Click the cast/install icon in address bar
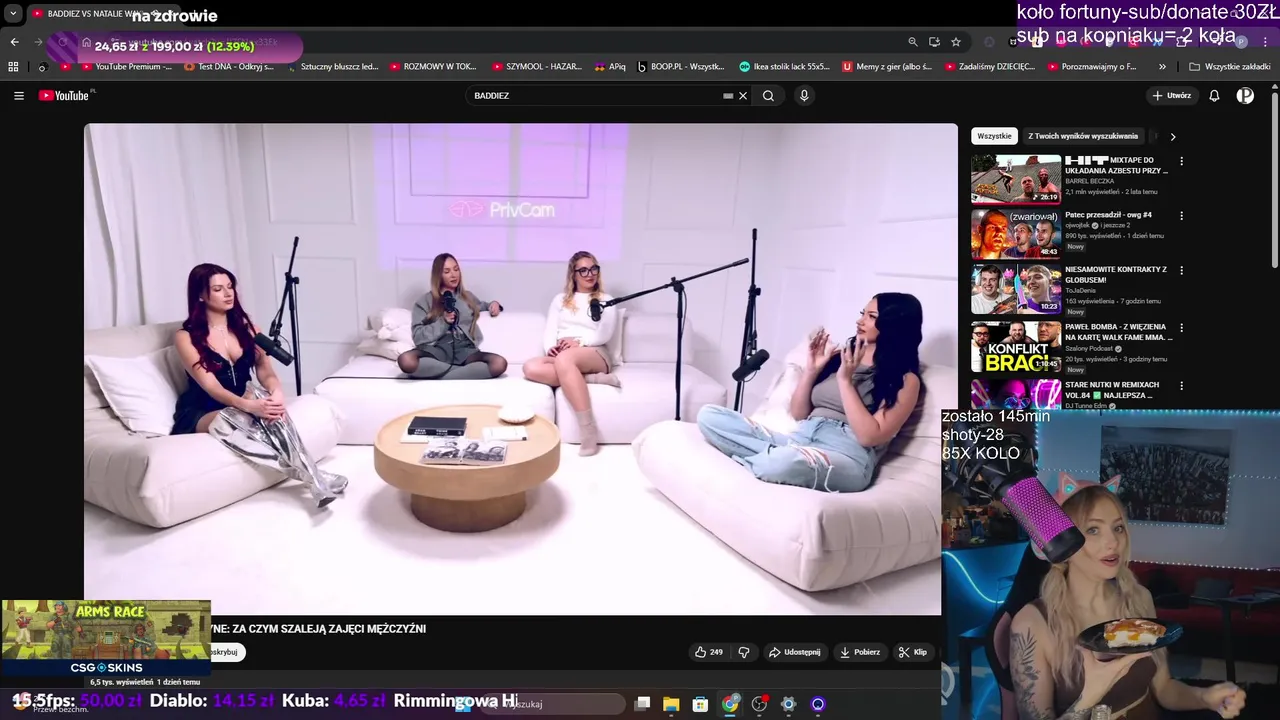The width and height of the screenshot is (1280, 720). tap(934, 42)
